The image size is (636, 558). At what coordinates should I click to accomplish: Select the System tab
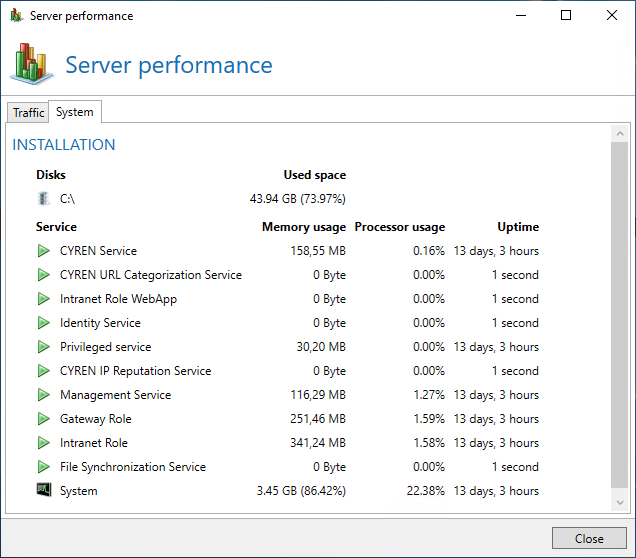[75, 112]
